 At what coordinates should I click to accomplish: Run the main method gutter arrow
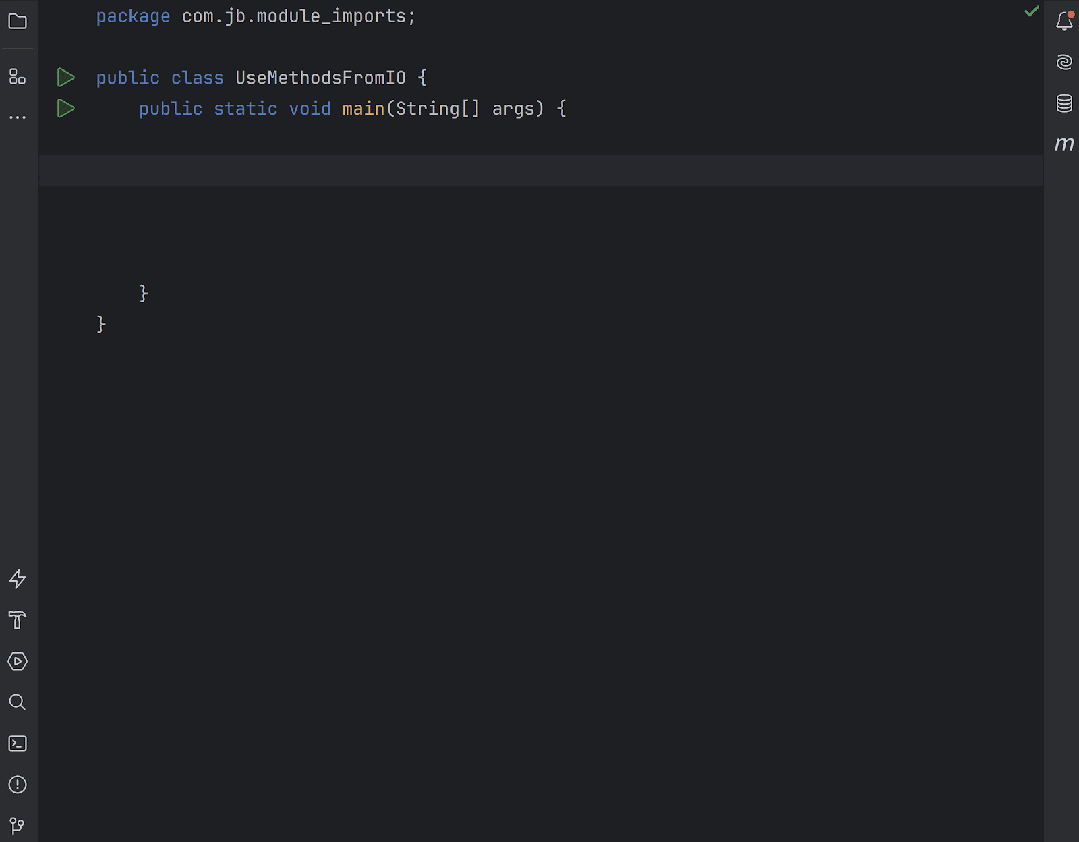pyautogui.click(x=65, y=108)
